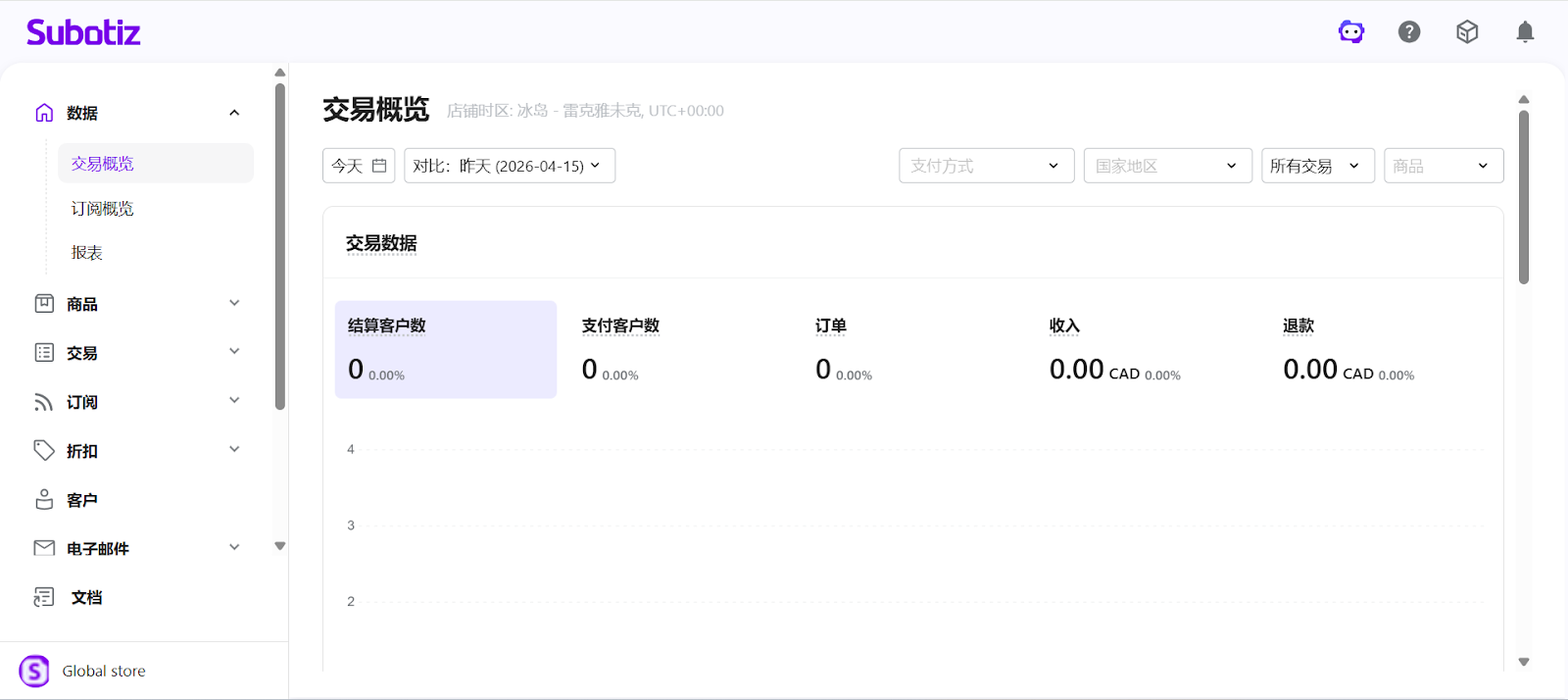Open the 所有交易 dropdown
This screenshot has height=700, width=1568.
1317,166
